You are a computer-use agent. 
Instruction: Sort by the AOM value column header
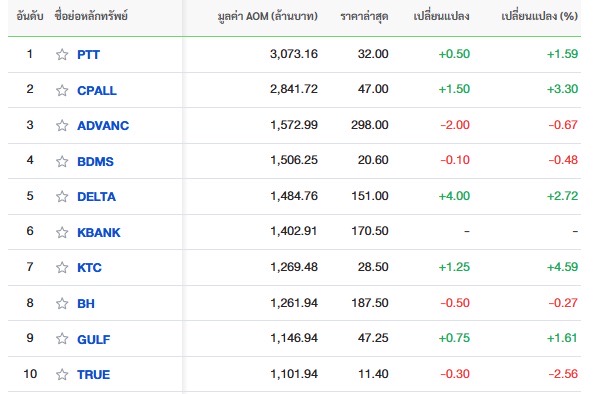(267, 16)
